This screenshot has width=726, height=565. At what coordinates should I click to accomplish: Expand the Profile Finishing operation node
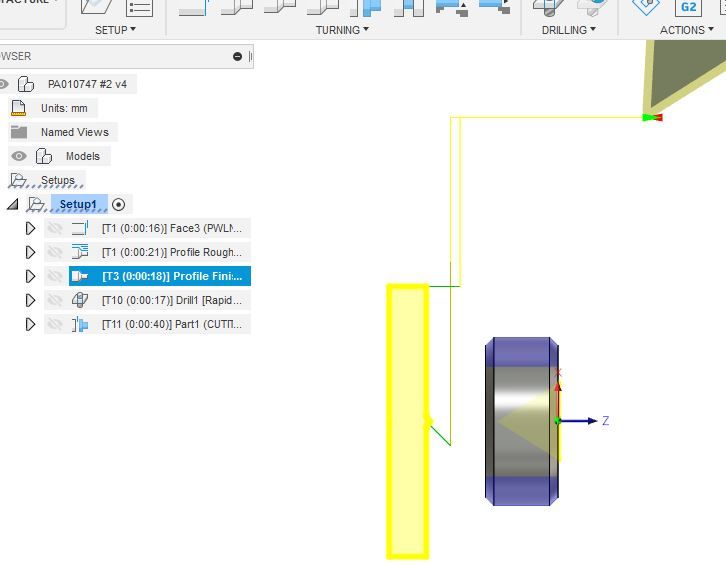30,276
